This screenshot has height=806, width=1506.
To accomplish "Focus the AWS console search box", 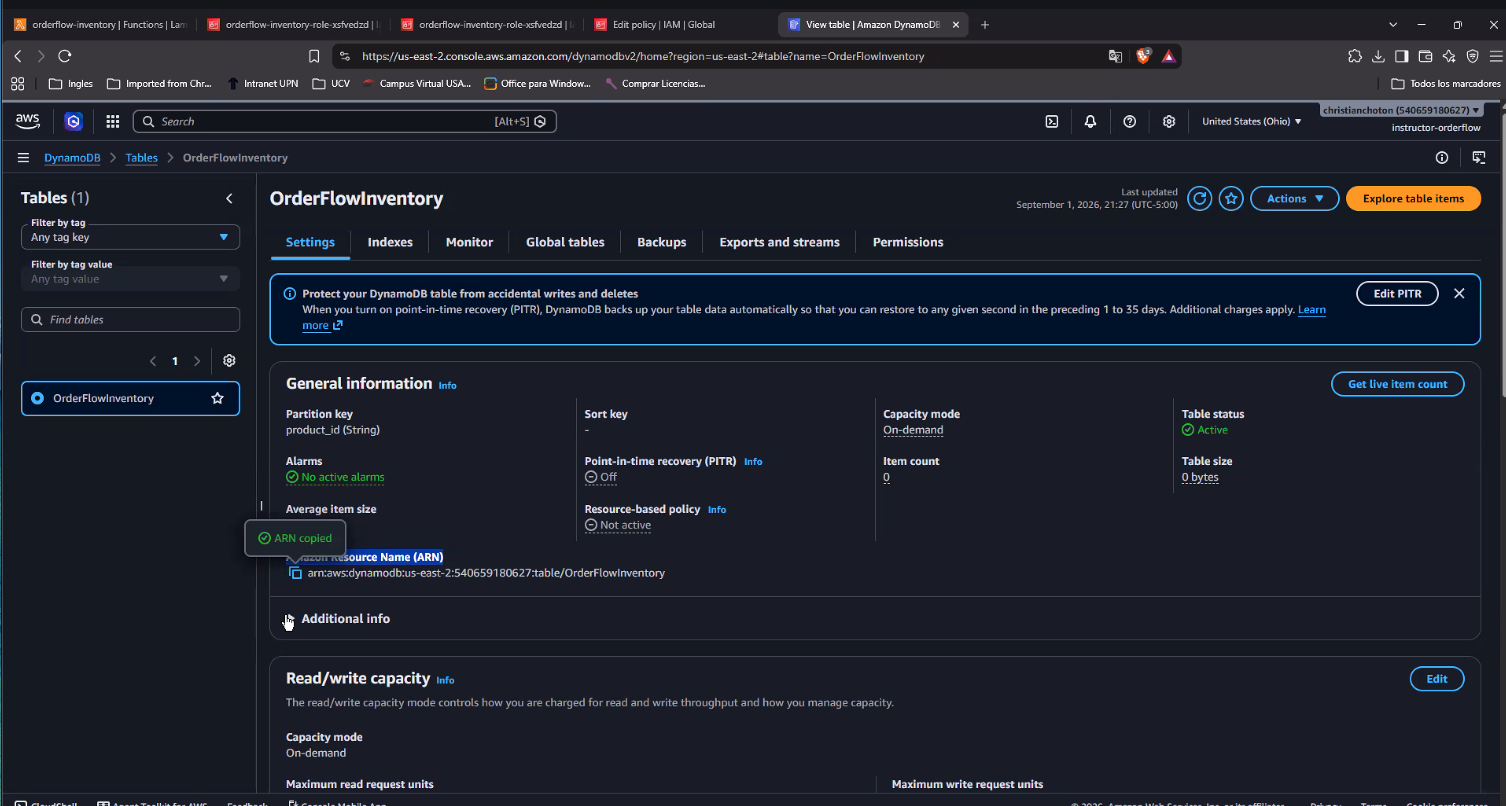I will point(344,121).
